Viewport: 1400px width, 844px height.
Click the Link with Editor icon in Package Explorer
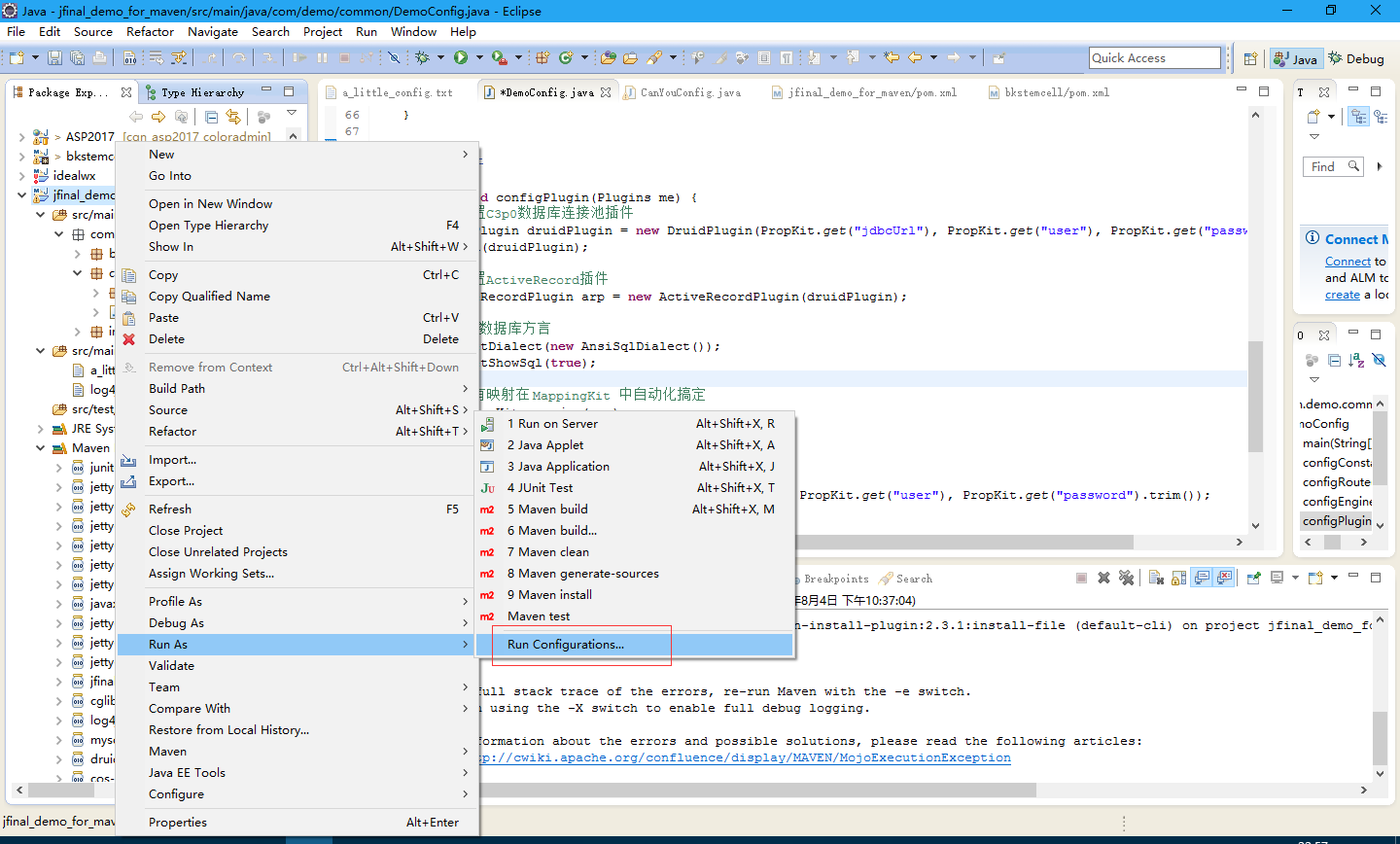[x=233, y=117]
